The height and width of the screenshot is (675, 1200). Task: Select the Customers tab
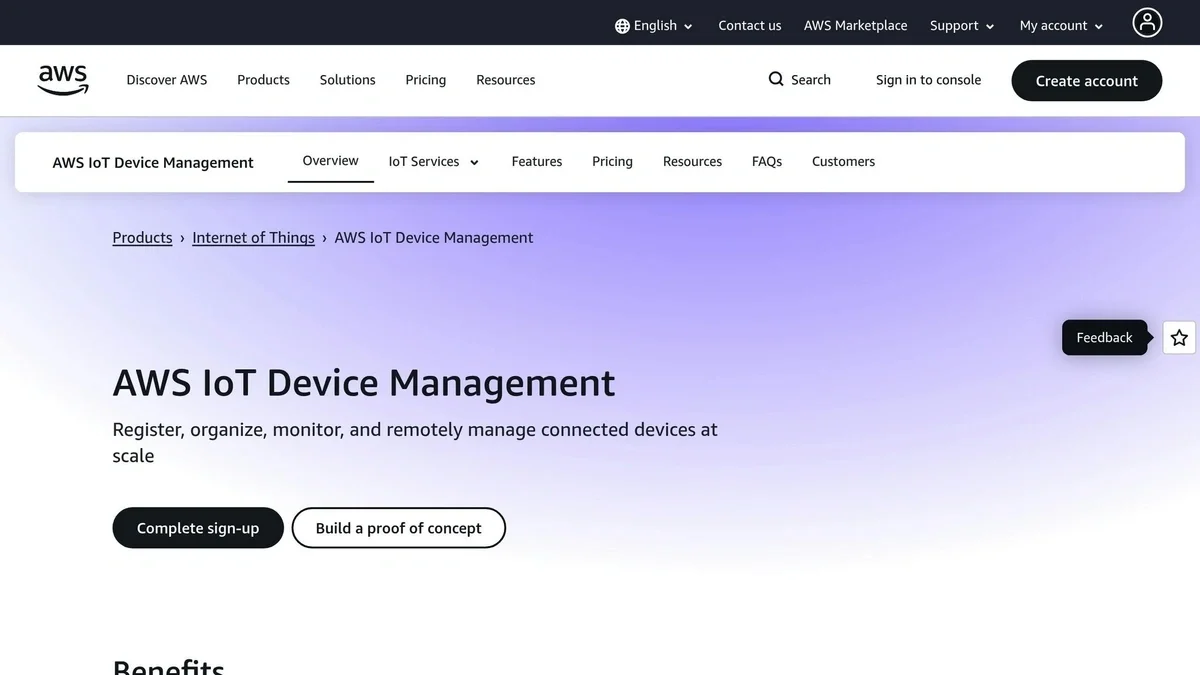pyautogui.click(x=843, y=161)
